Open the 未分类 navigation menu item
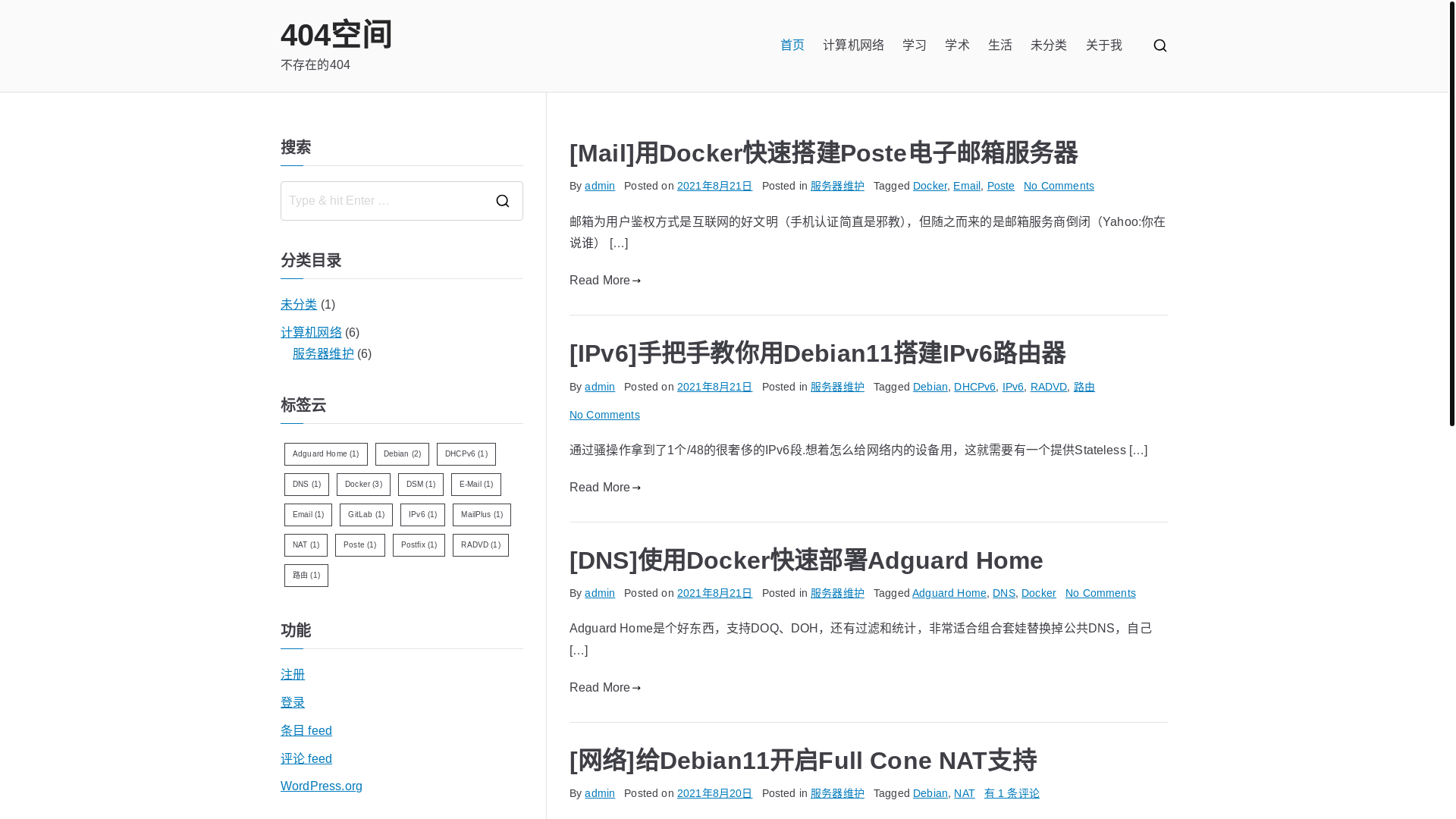 [1048, 45]
